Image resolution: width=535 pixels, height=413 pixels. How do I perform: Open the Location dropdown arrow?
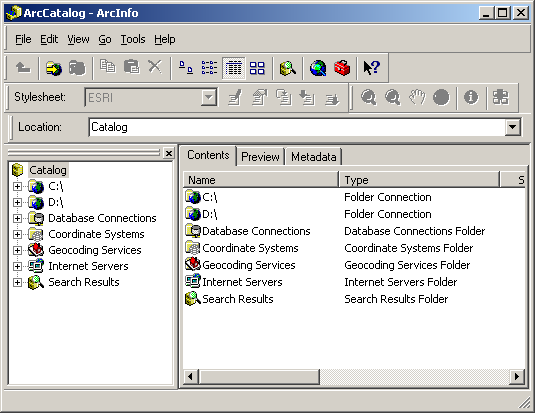512,127
